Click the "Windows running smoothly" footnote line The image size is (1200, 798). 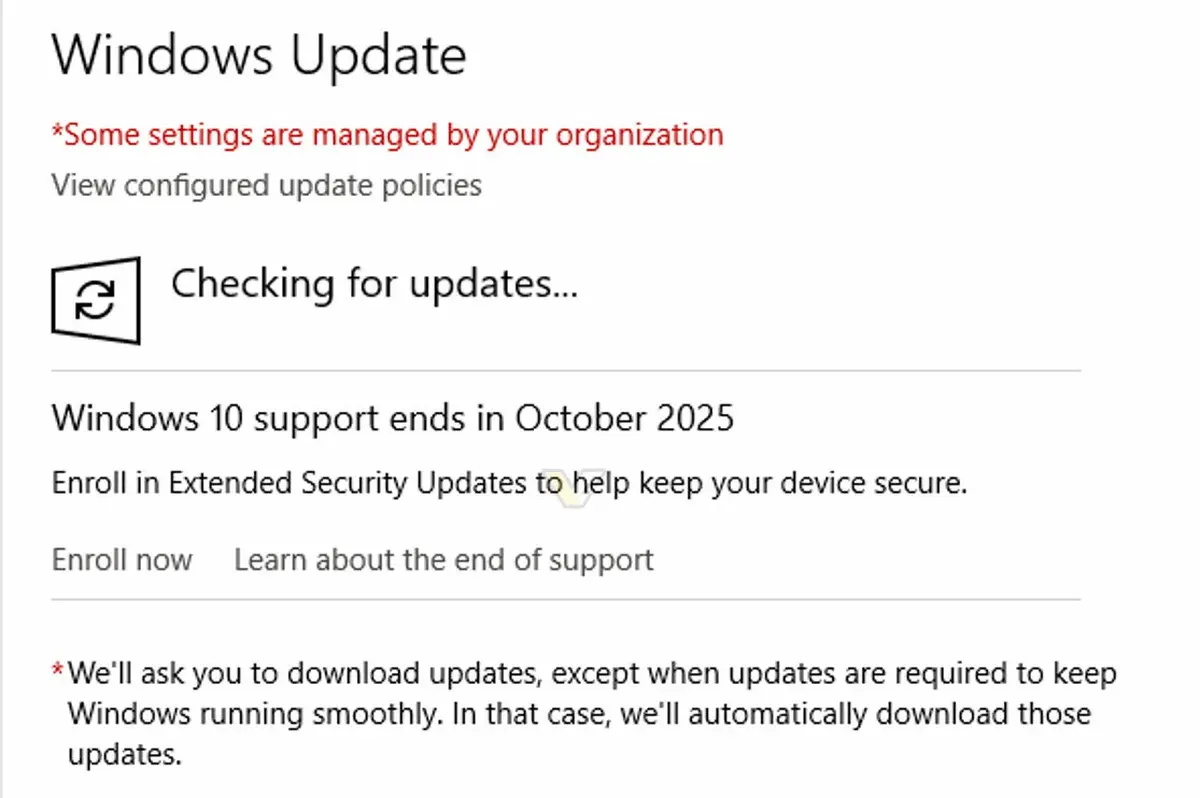pos(579,715)
